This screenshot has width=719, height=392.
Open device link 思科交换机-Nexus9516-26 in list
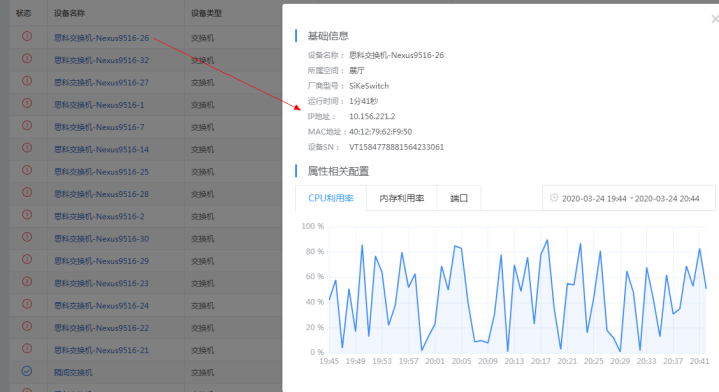[x=101, y=38]
